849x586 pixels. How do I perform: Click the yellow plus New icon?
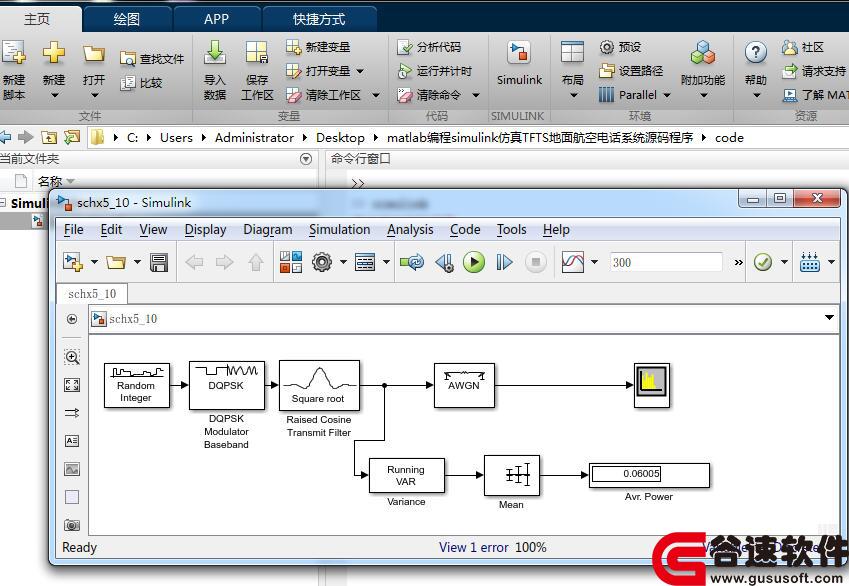pos(54,53)
